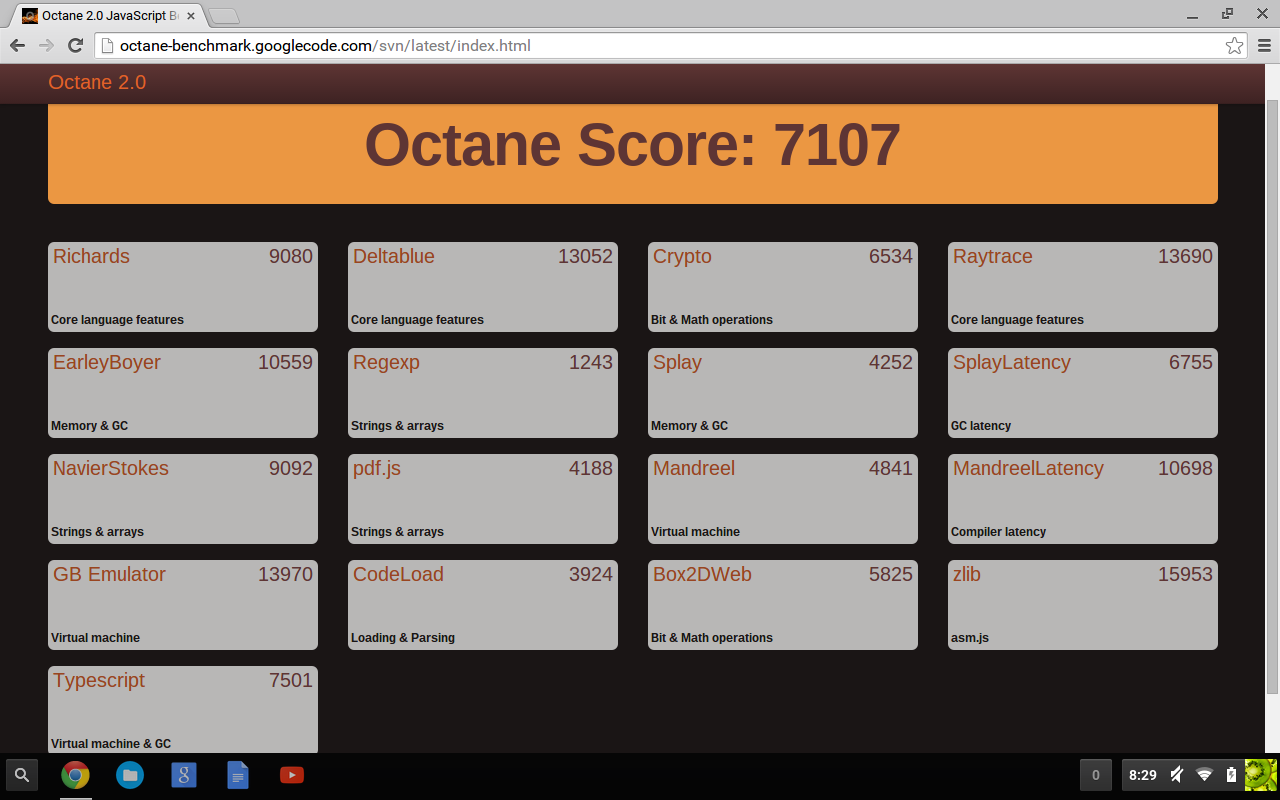1280x800 pixels.
Task: Open Google Search app on the shelf
Action: coord(183,775)
